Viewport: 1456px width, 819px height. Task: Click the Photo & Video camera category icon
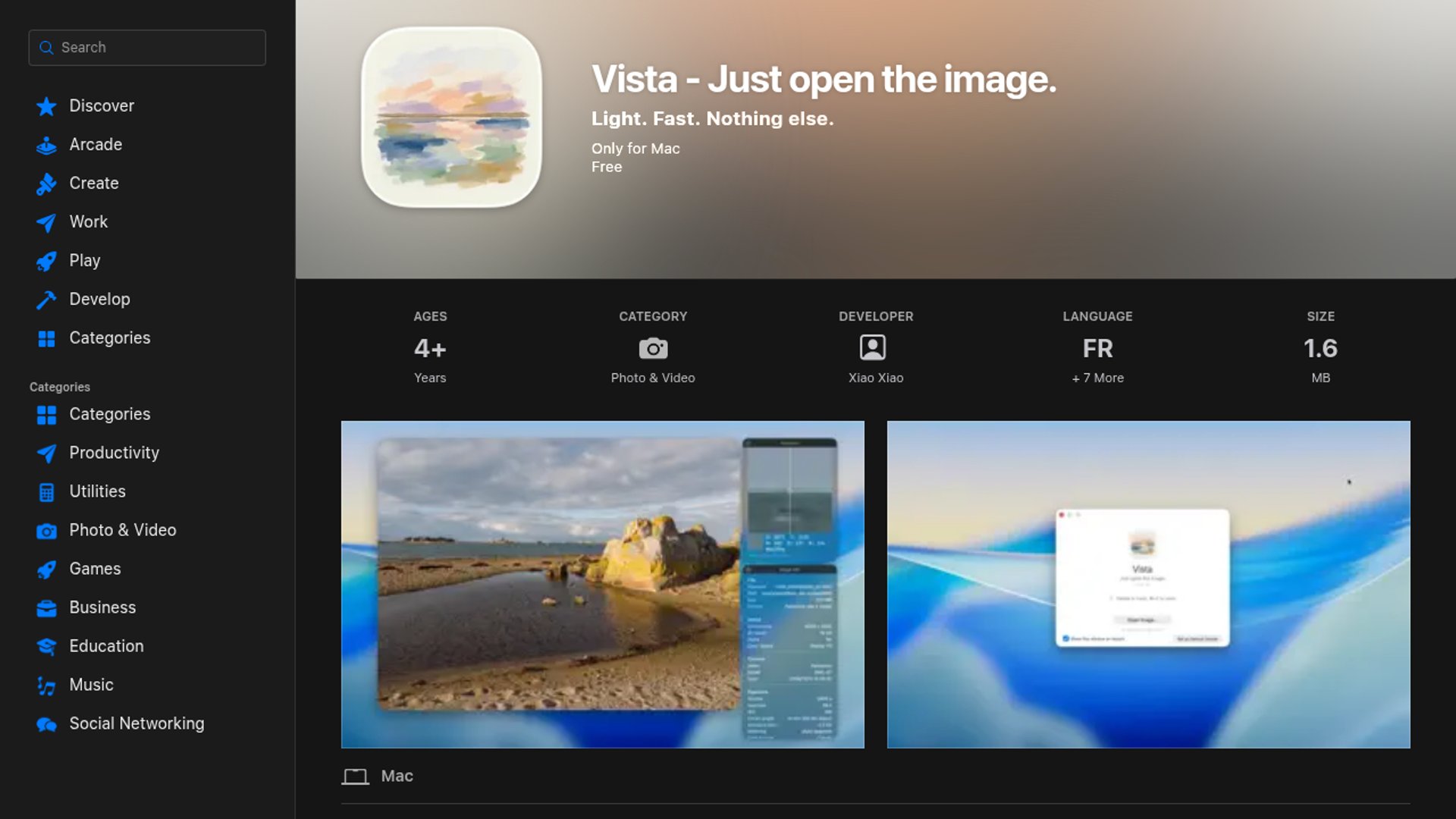[652, 348]
